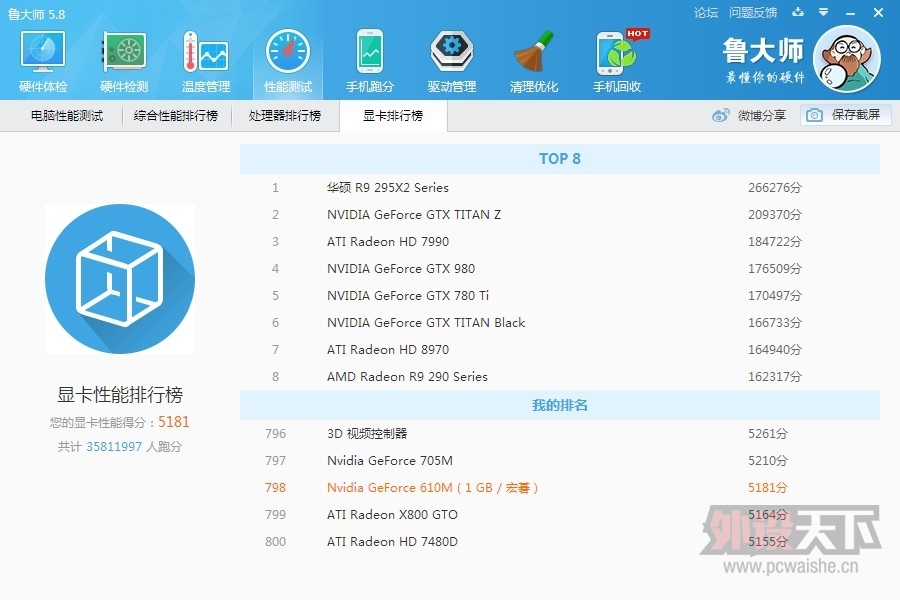Switch to 综合性能排行榜 tab

click(x=176, y=116)
